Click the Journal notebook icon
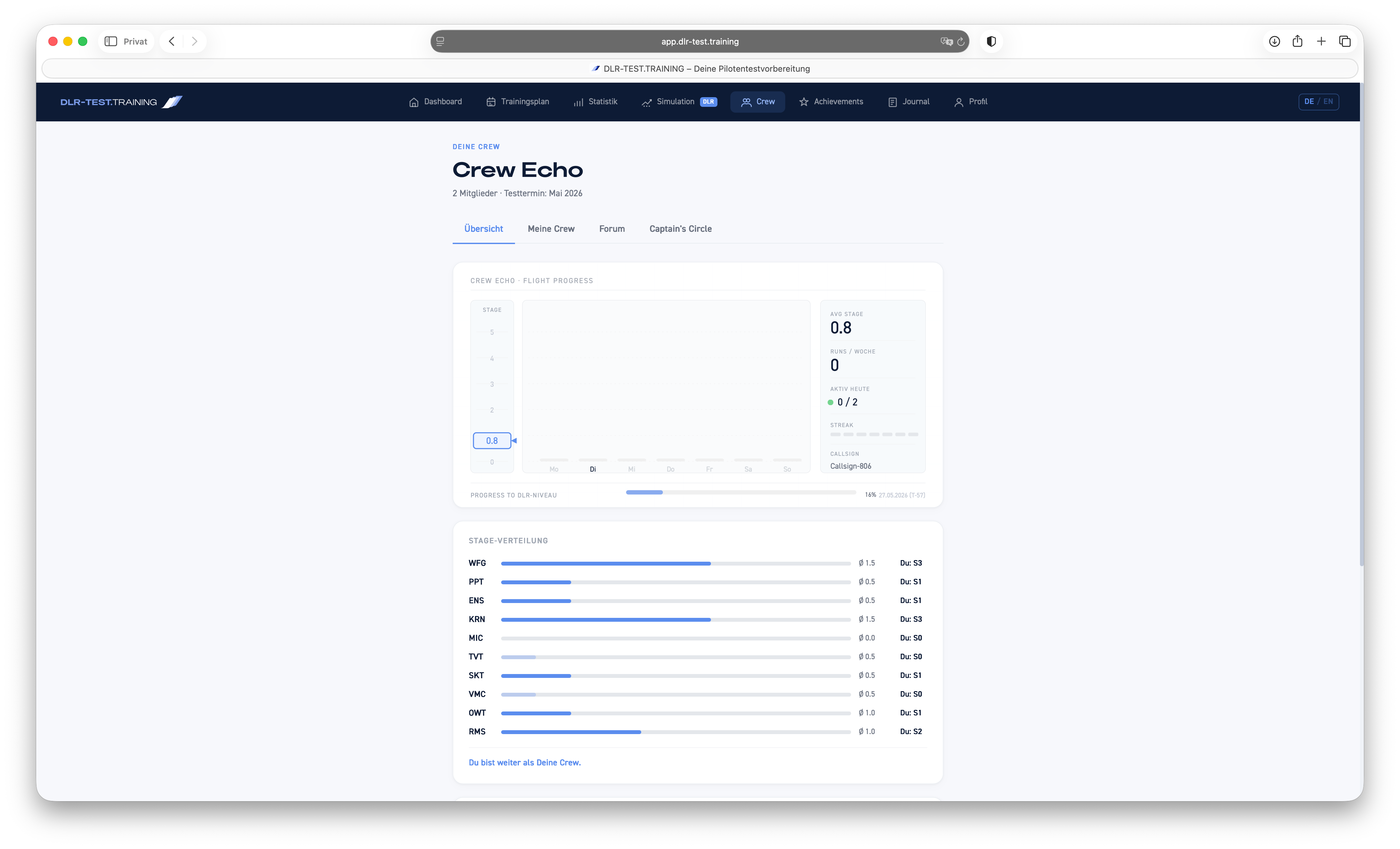1400x849 pixels. click(x=893, y=102)
